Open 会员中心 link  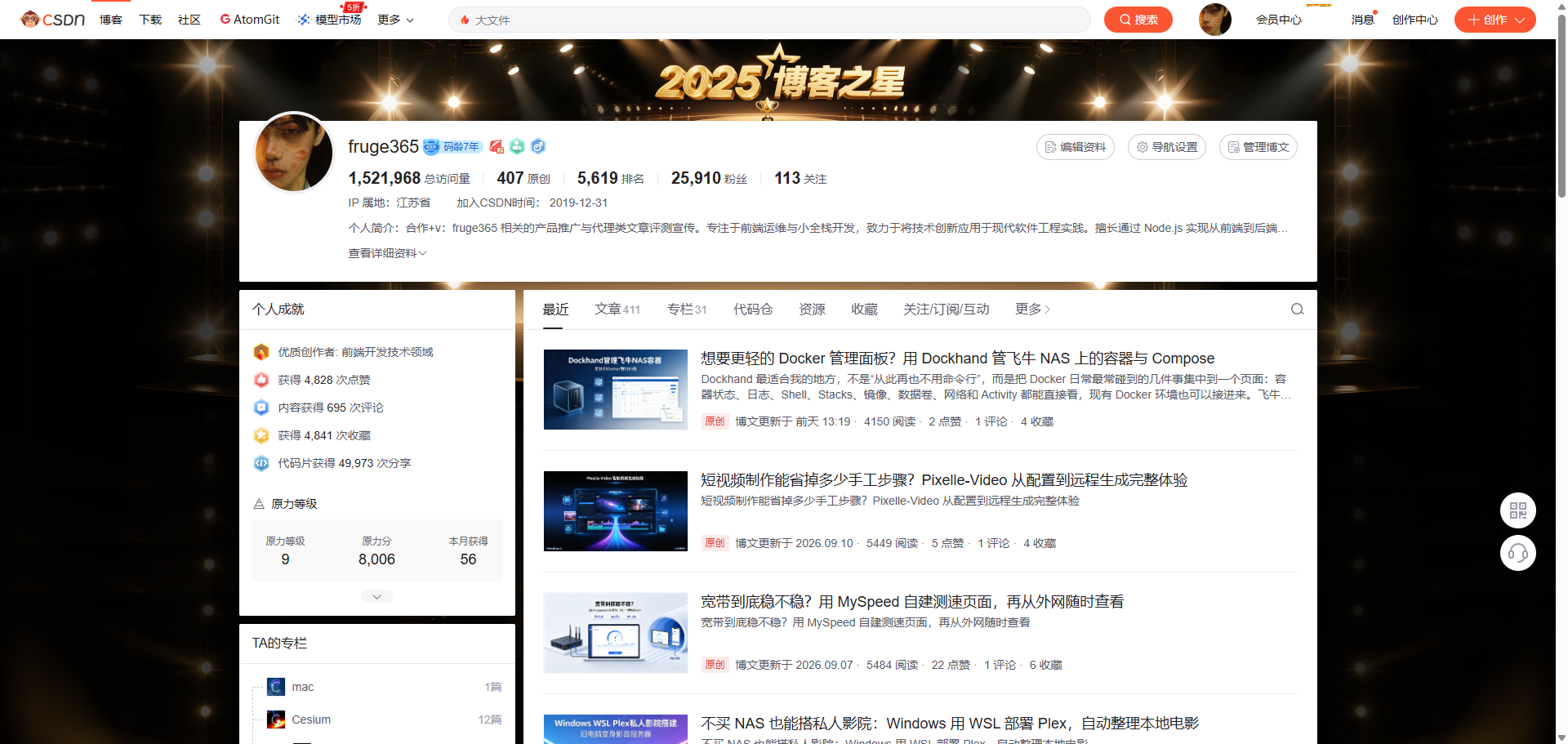tap(1279, 20)
